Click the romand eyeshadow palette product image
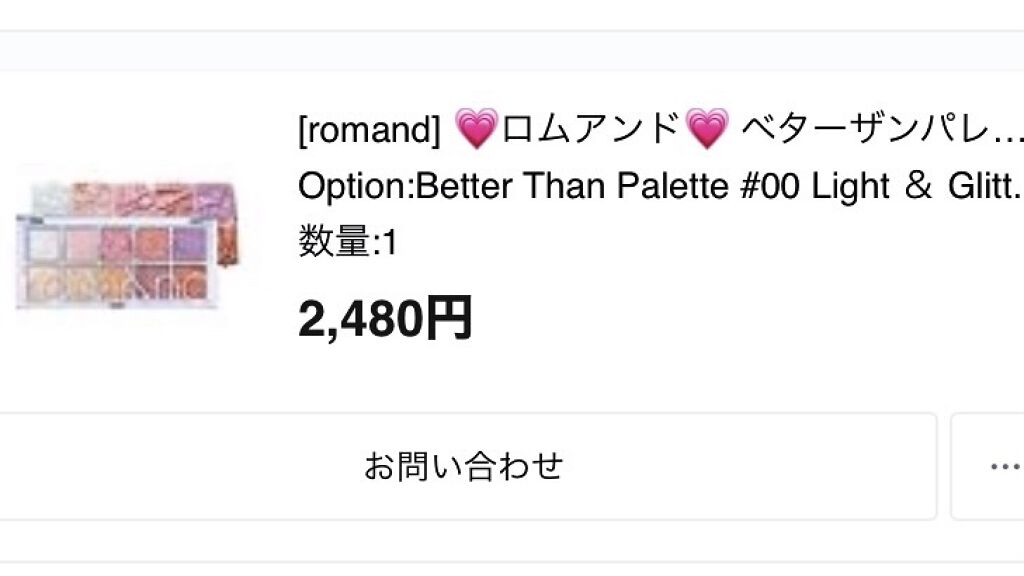 (x=128, y=243)
